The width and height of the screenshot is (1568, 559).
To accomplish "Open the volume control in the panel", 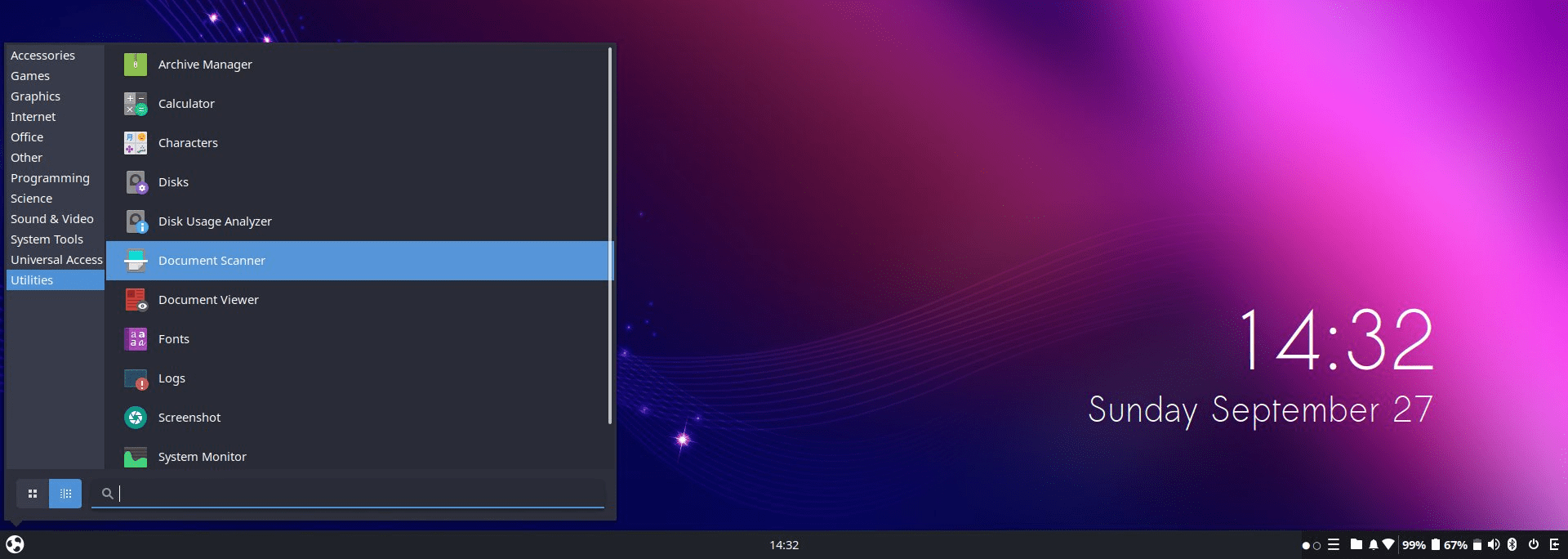I will 1494,545.
